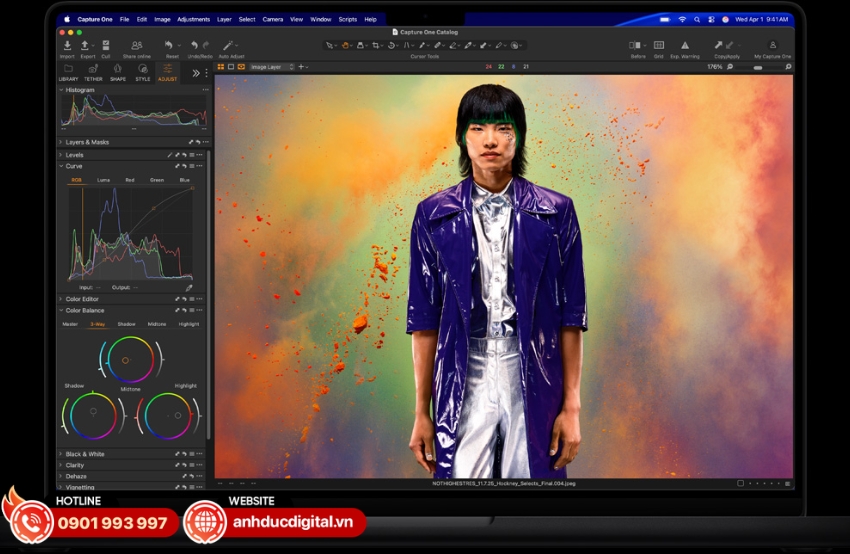850x554 pixels.
Task: Open macOS Spotlight search icon
Action: pos(697,20)
